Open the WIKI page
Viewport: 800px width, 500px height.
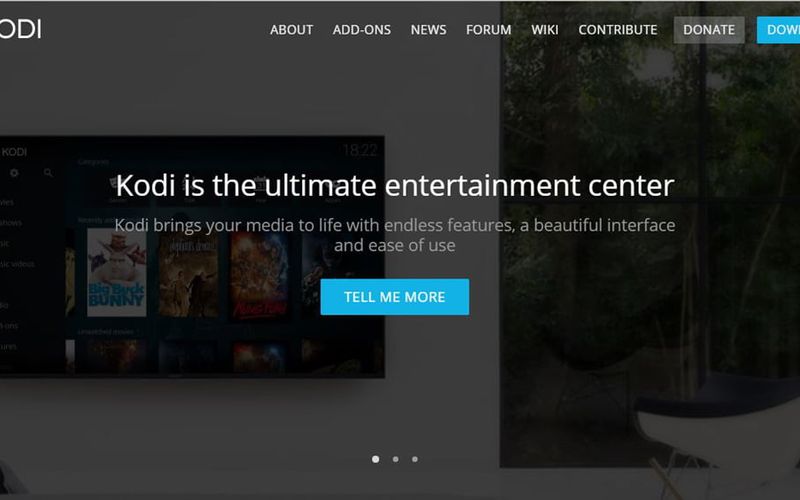click(544, 30)
